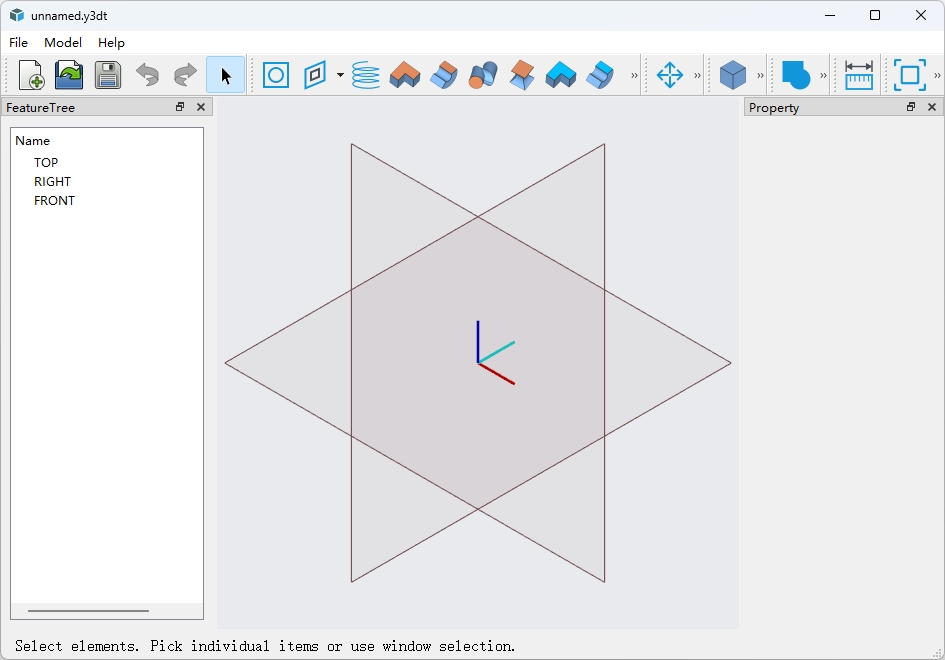Select TOP plane in the FeatureTree
Image resolution: width=945 pixels, height=660 pixels.
[46, 163]
